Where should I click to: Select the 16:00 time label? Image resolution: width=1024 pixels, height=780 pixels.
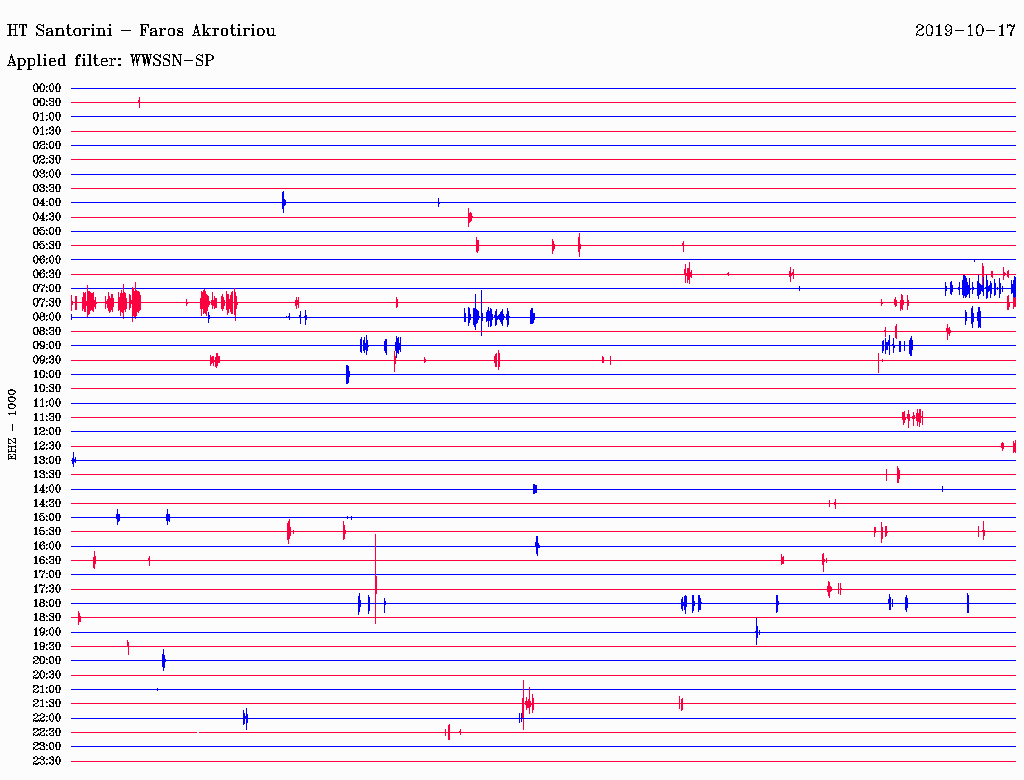point(46,546)
